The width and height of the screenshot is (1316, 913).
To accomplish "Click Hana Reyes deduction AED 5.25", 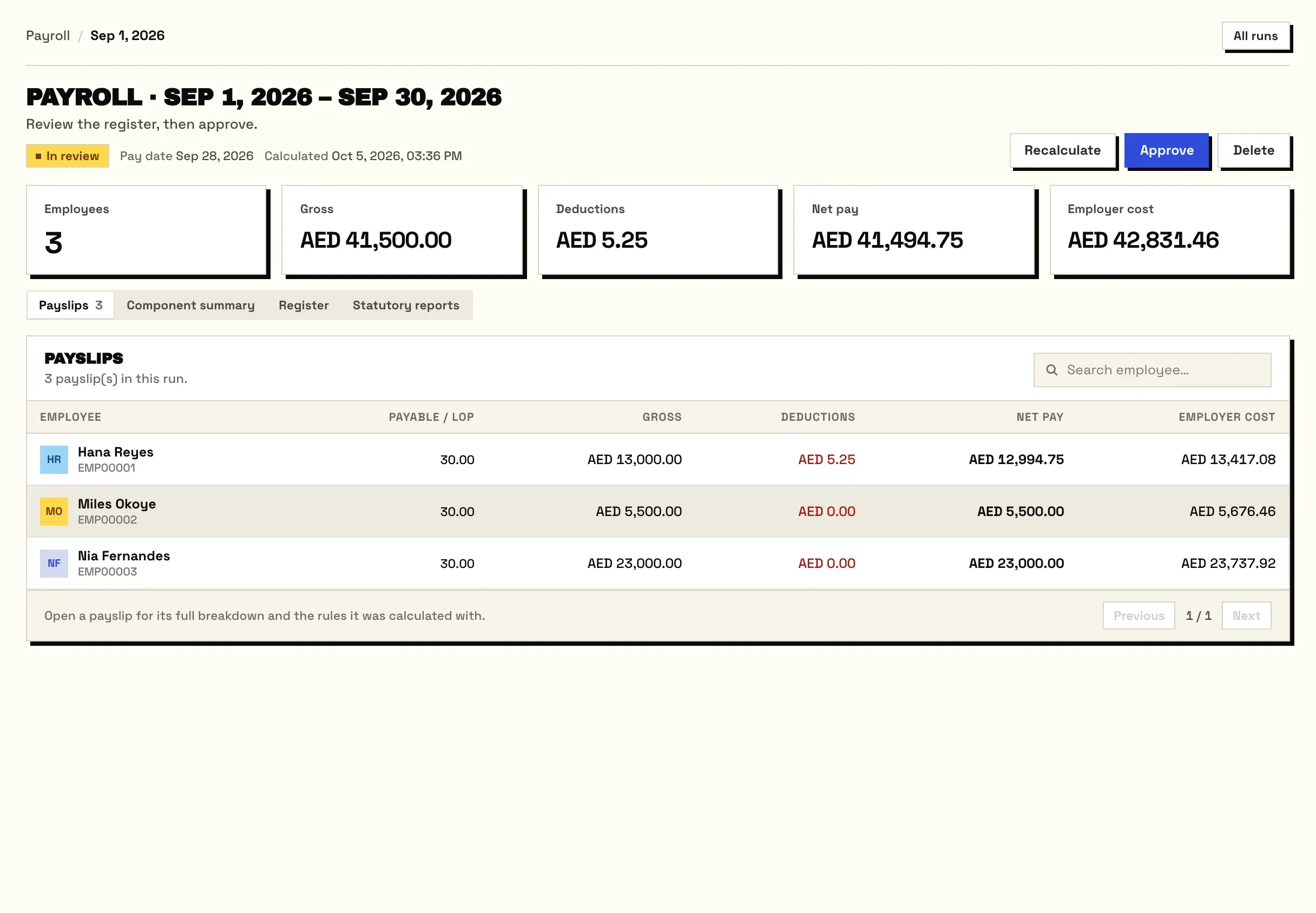I will pos(827,459).
